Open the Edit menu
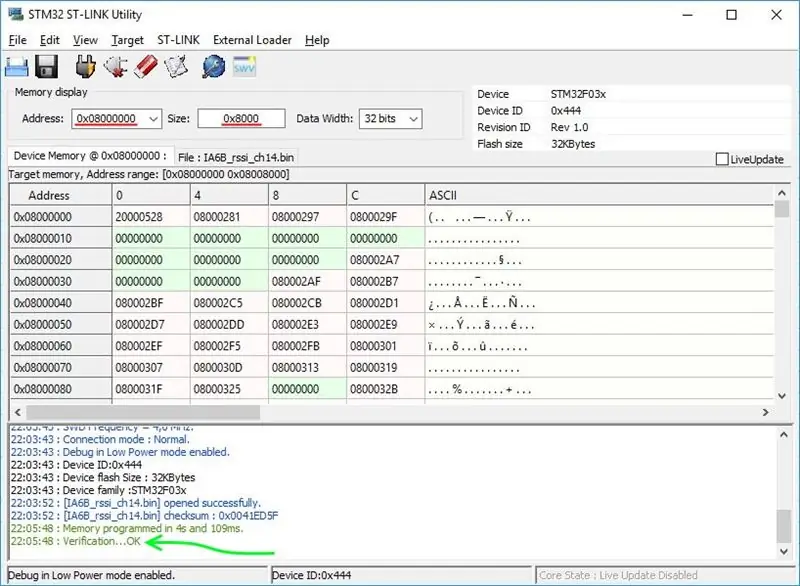Screen dimensions: 800x586 (x=49, y=40)
